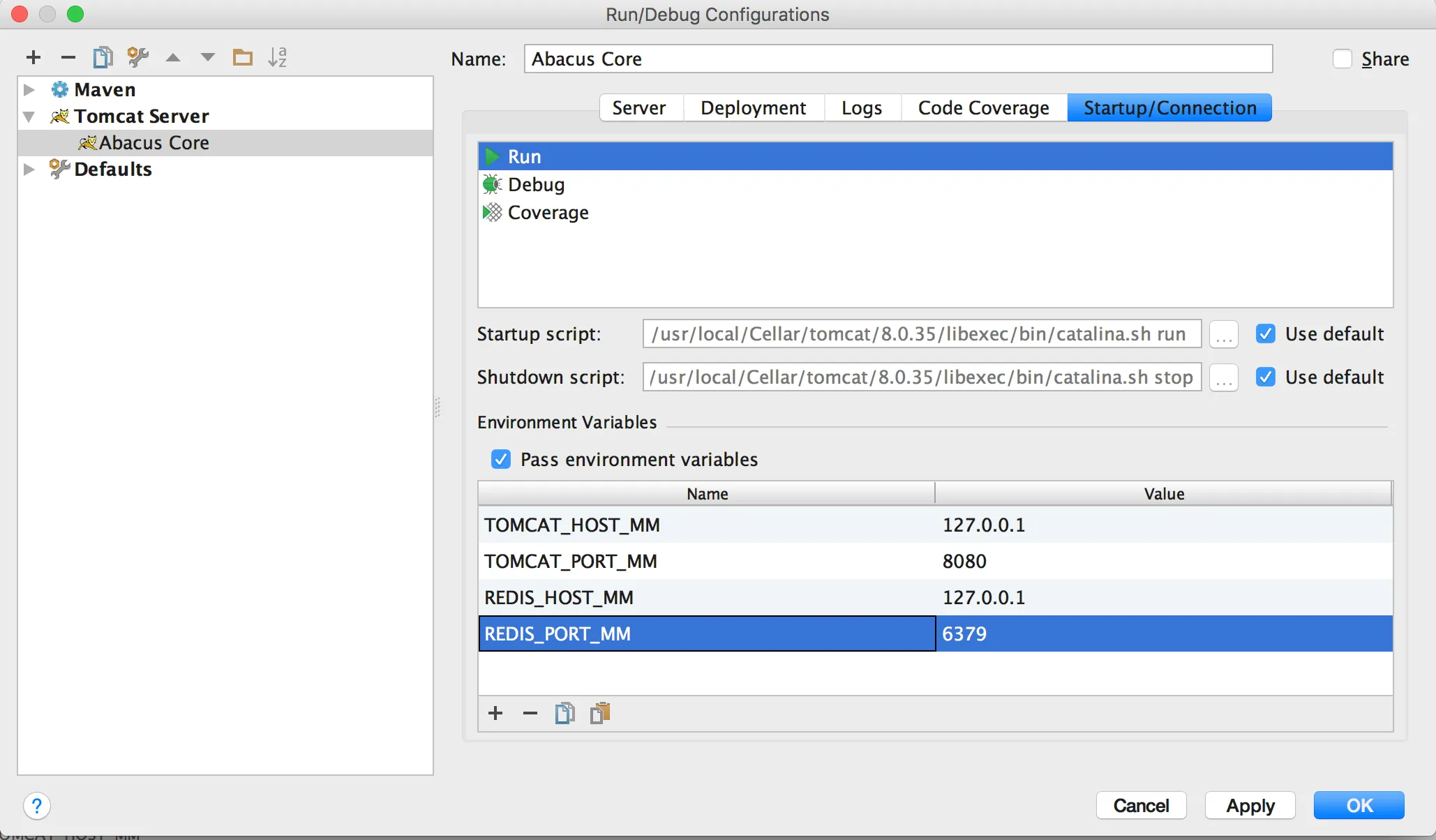Collapse the Tomcat Server tree node
This screenshot has width=1436, height=840.
coord(29,116)
